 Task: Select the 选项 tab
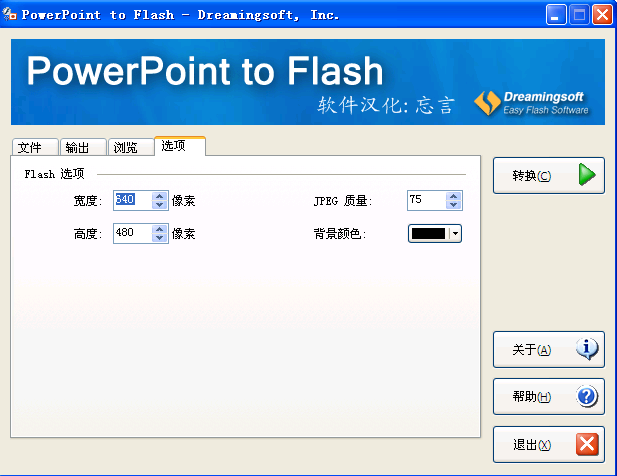180,146
